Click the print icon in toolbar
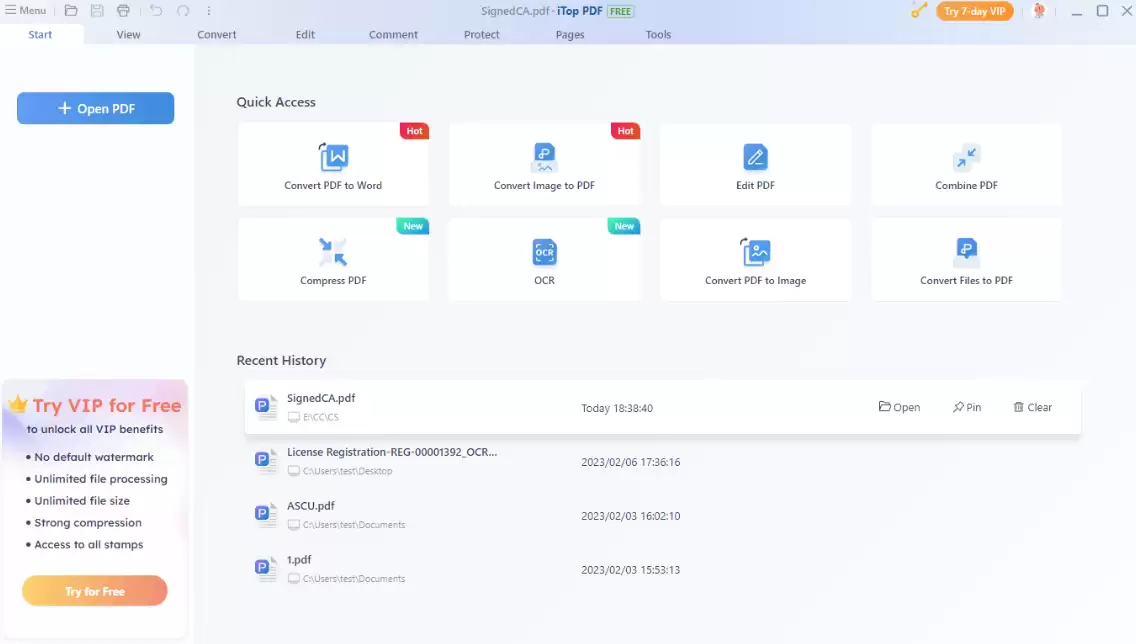The height and width of the screenshot is (644, 1136). (123, 11)
